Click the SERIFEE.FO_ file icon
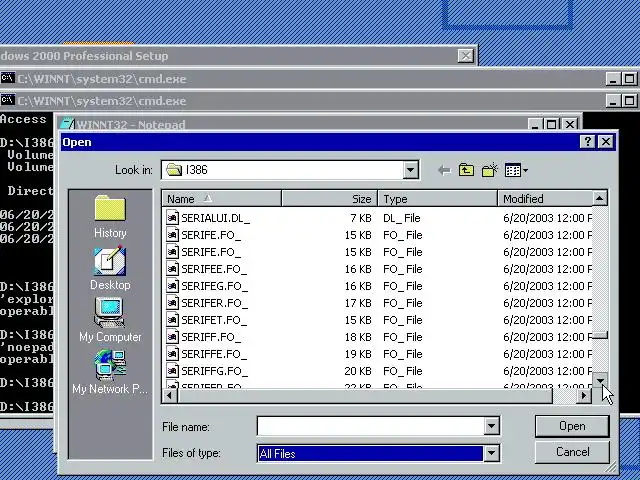Viewport: 640px width, 480px height. (x=172, y=269)
